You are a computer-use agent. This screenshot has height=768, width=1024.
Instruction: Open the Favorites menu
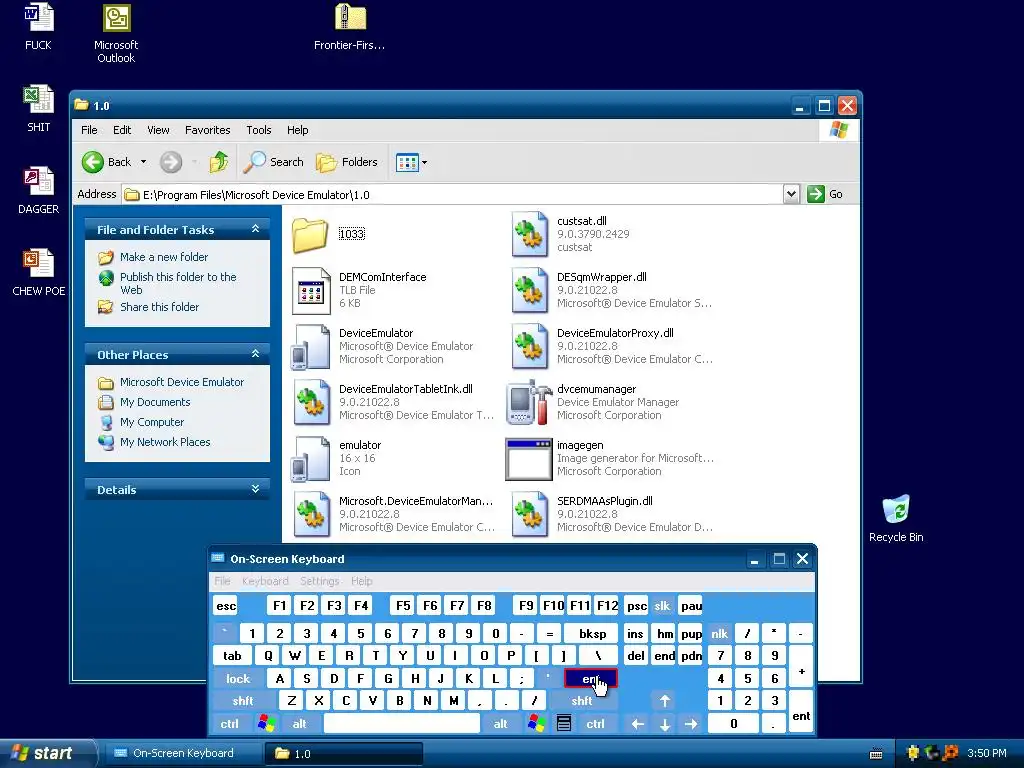pos(208,130)
